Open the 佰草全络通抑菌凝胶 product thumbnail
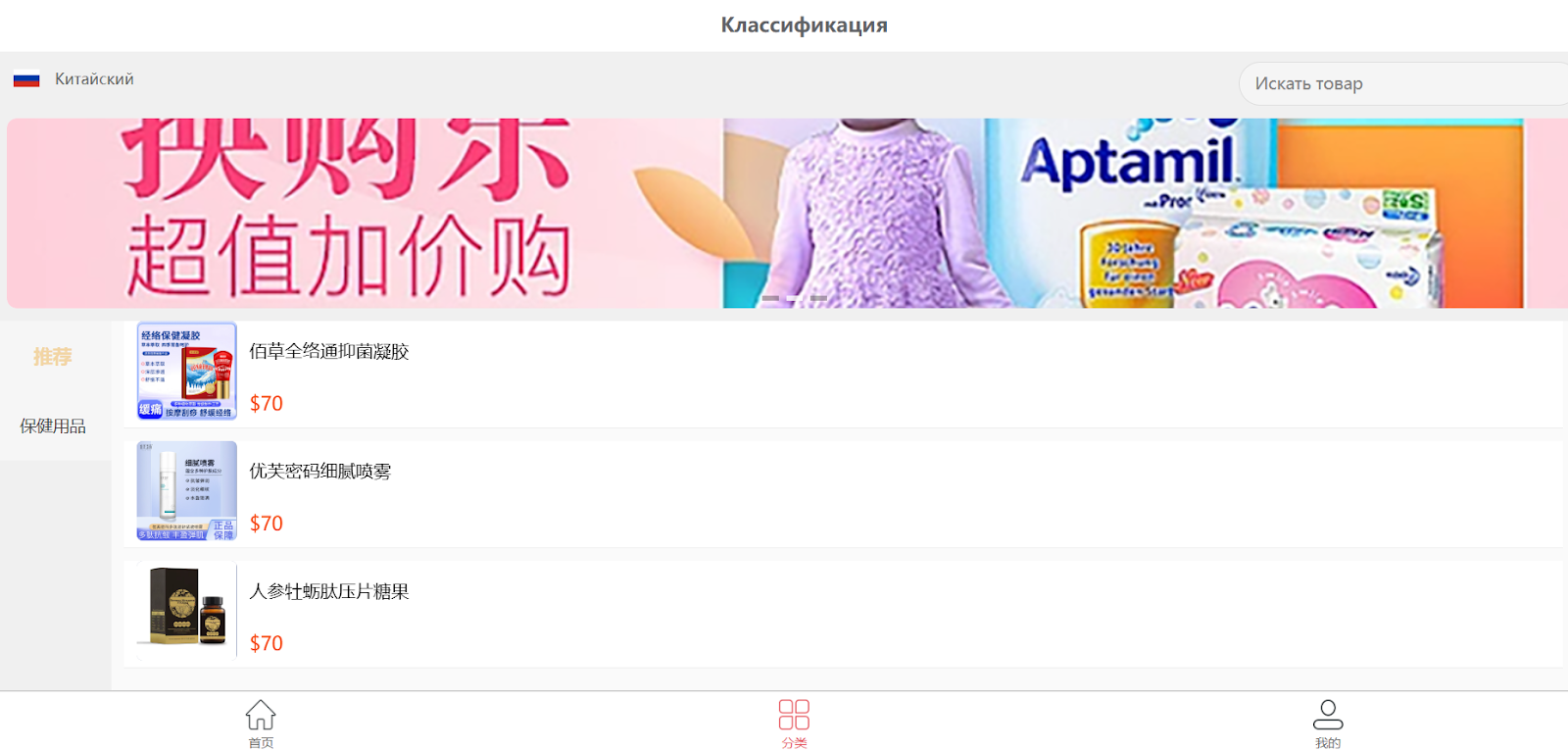 pyautogui.click(x=187, y=372)
